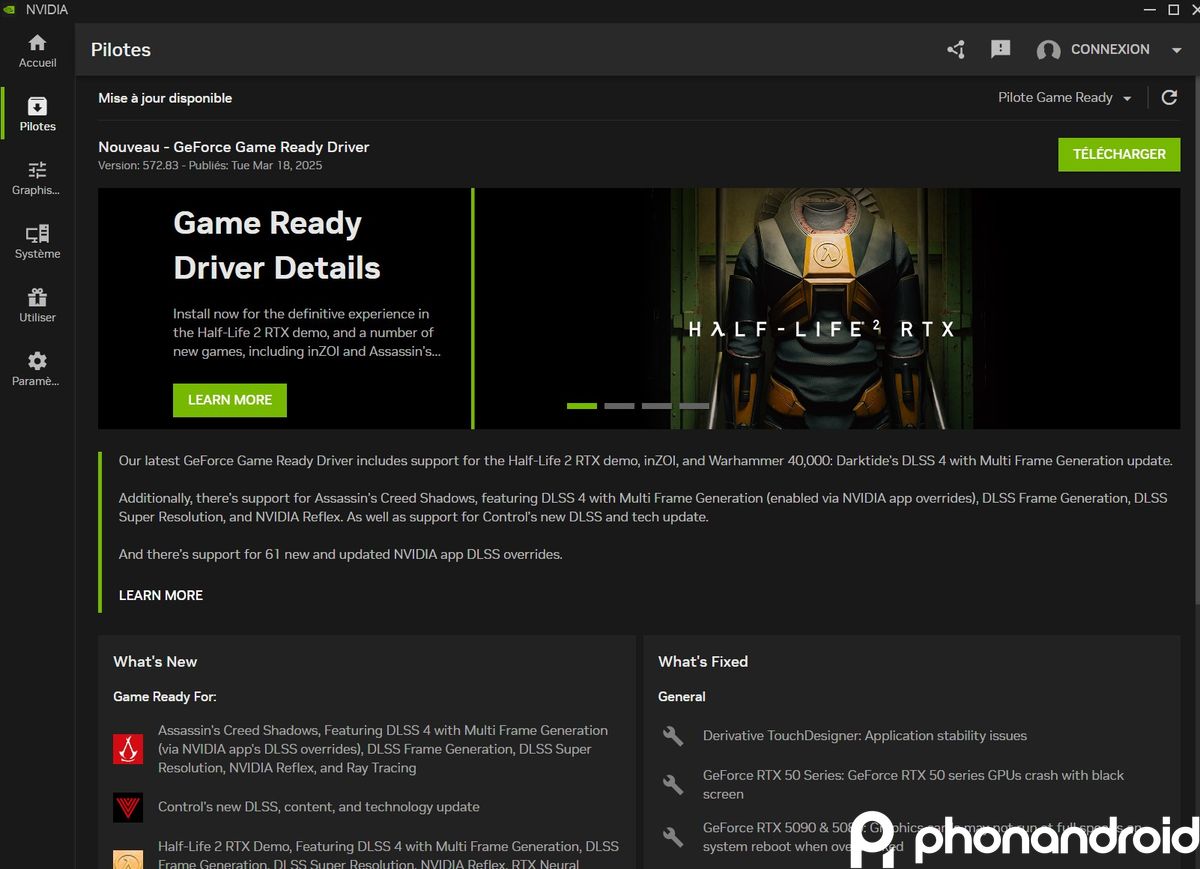Open the Utiliser gift rewards icon
Viewport: 1200px width, 869px height.
(x=37, y=298)
